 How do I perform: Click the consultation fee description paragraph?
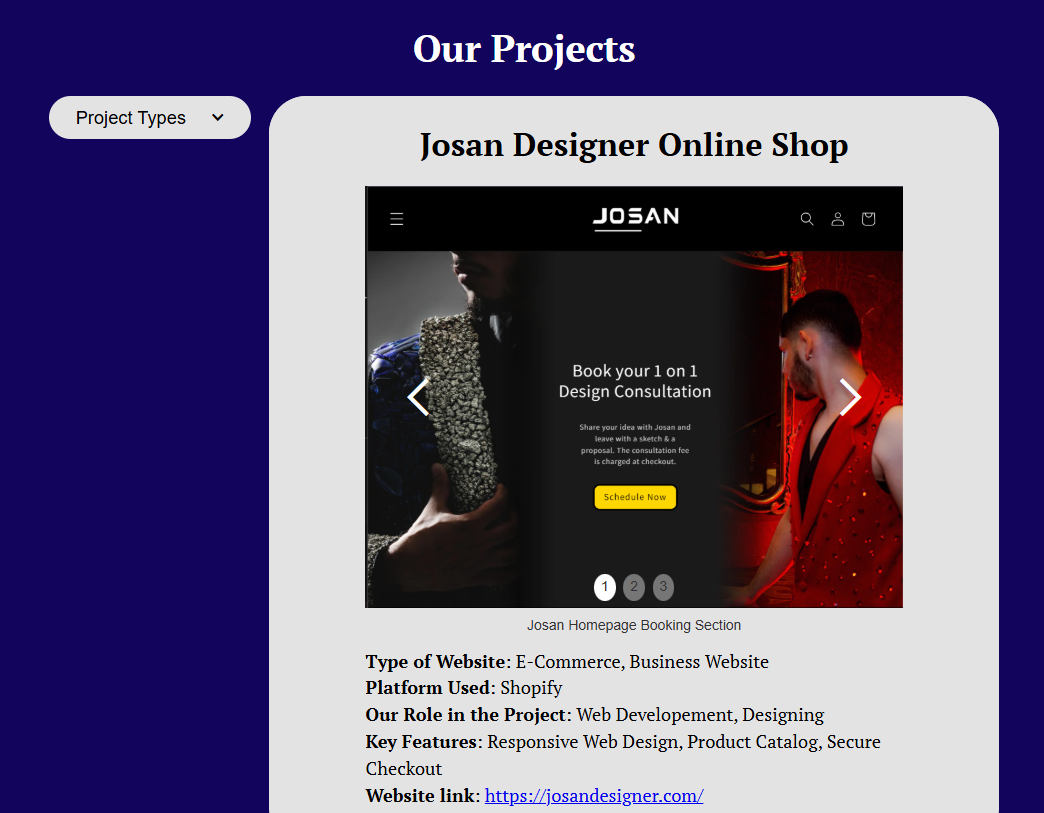(x=635, y=444)
